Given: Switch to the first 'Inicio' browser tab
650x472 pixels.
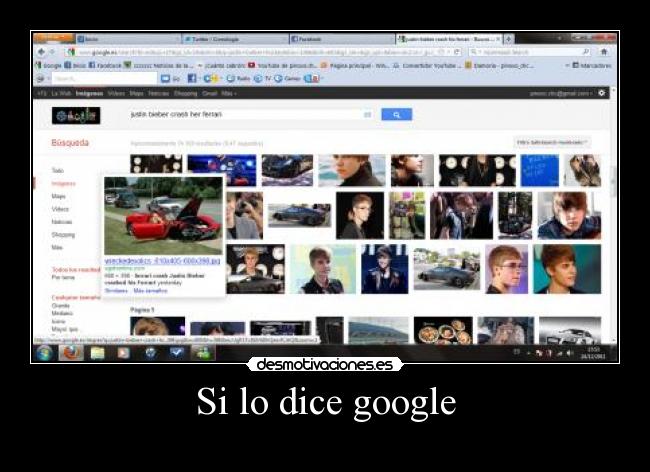Looking at the screenshot, I should coord(128,39).
